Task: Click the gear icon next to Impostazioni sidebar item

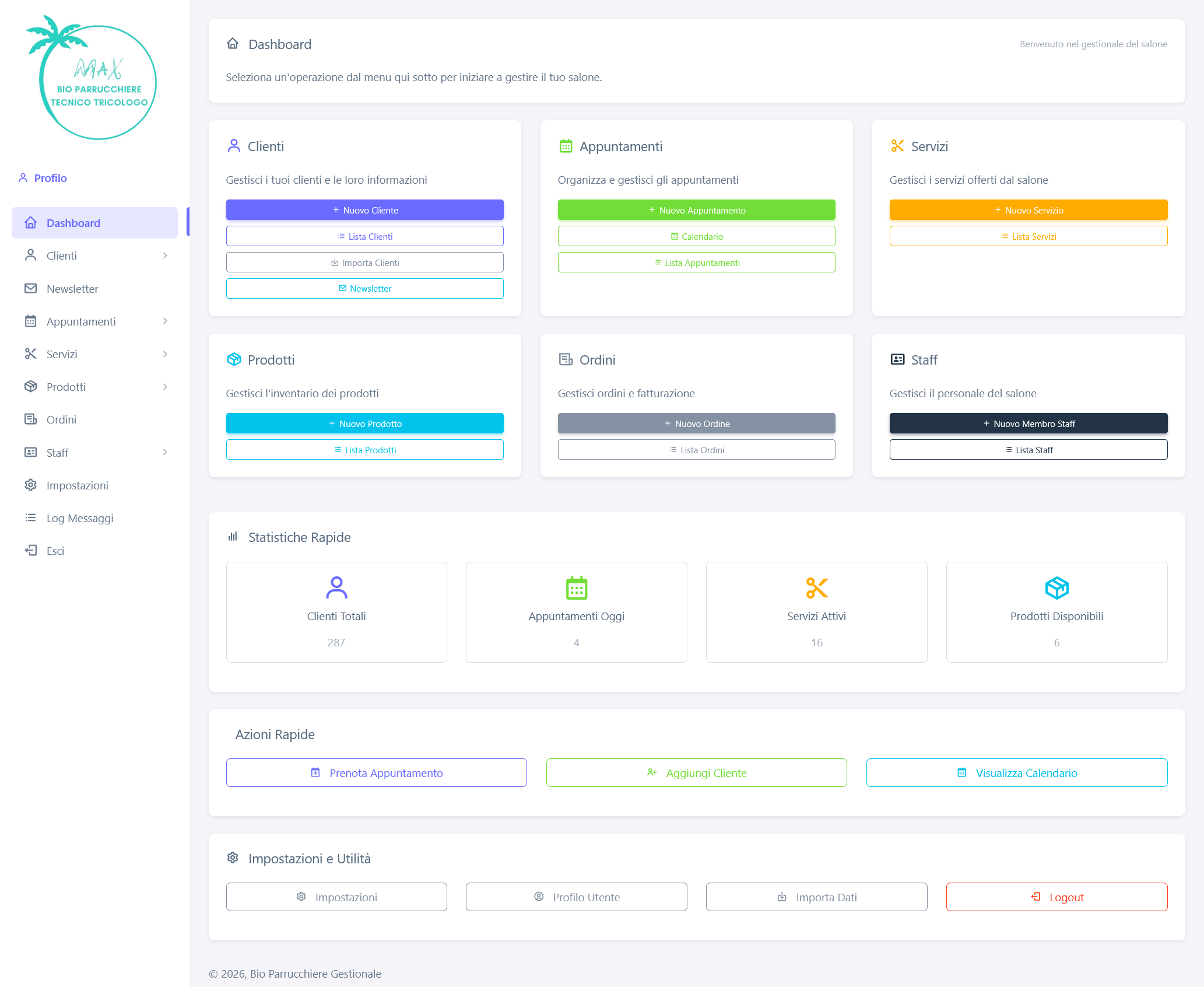Action: click(x=31, y=485)
